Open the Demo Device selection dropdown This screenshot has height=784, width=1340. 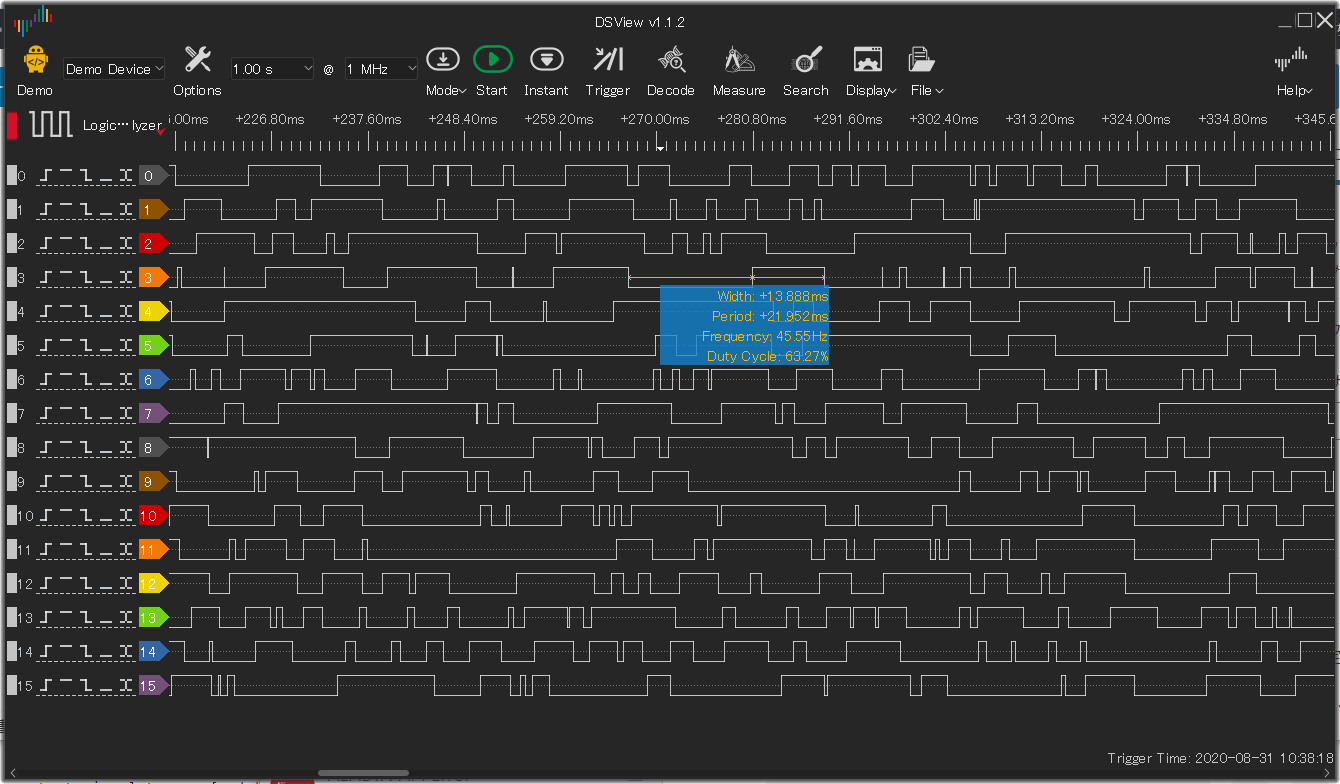(x=113, y=69)
